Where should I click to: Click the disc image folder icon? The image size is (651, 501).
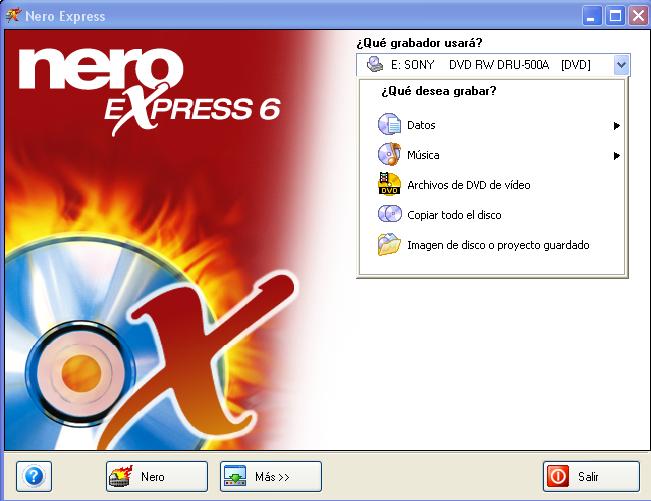pyautogui.click(x=389, y=244)
